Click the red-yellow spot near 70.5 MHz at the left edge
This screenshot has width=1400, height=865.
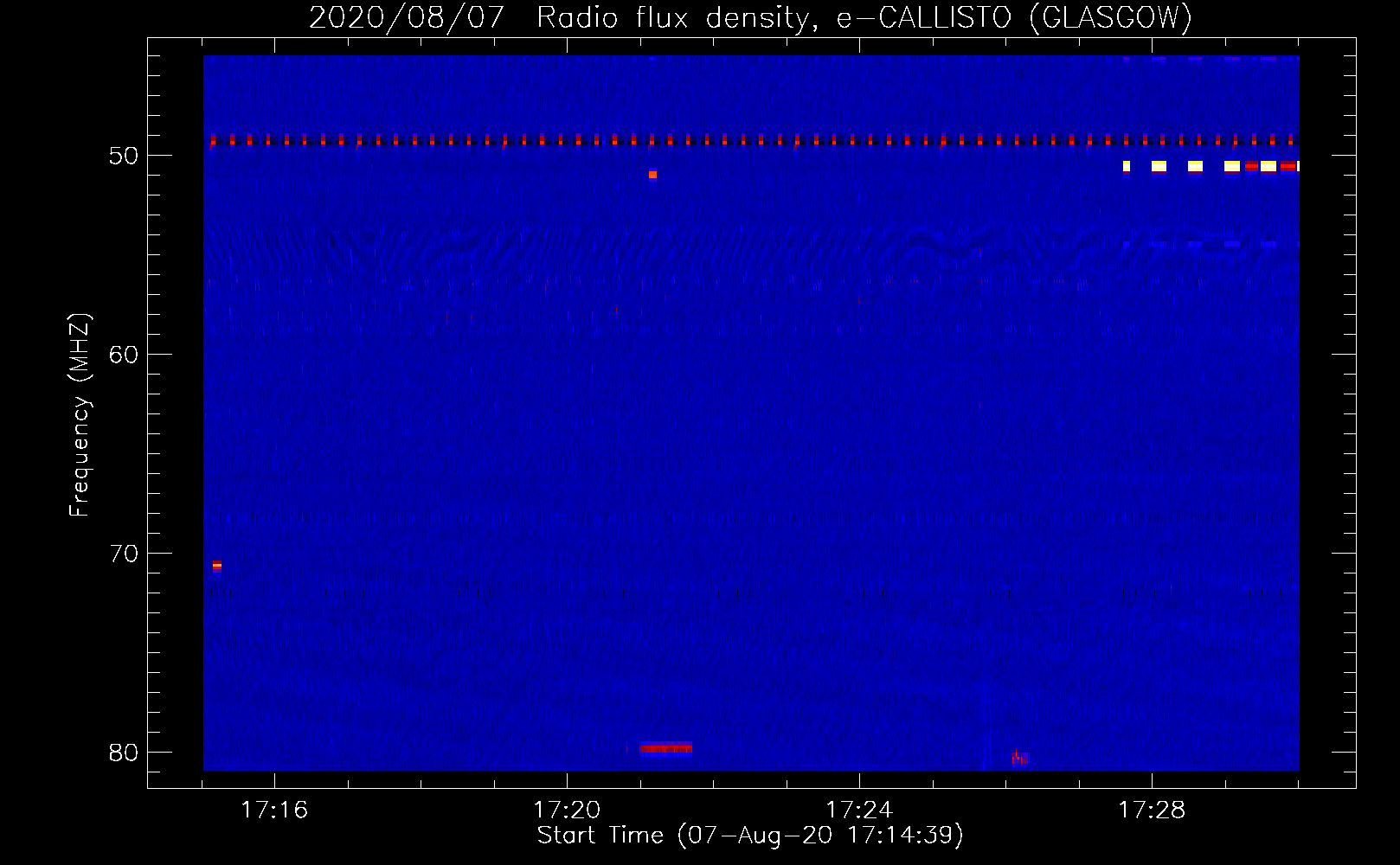pos(217,566)
